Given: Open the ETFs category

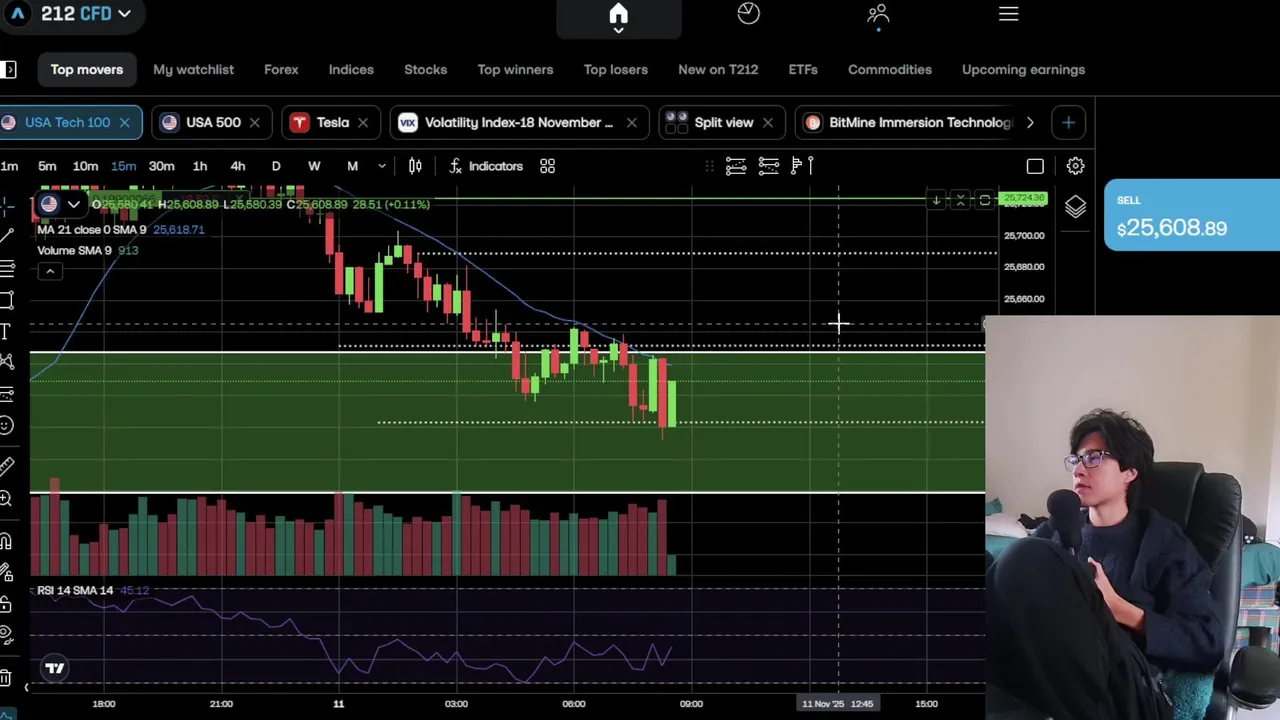Looking at the screenshot, I should click(x=803, y=70).
